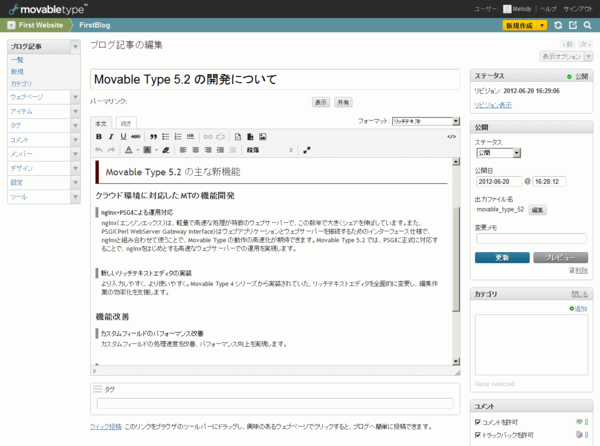The image size is (600, 446).
Task: Open the site in a new window icon
Action: point(573,25)
